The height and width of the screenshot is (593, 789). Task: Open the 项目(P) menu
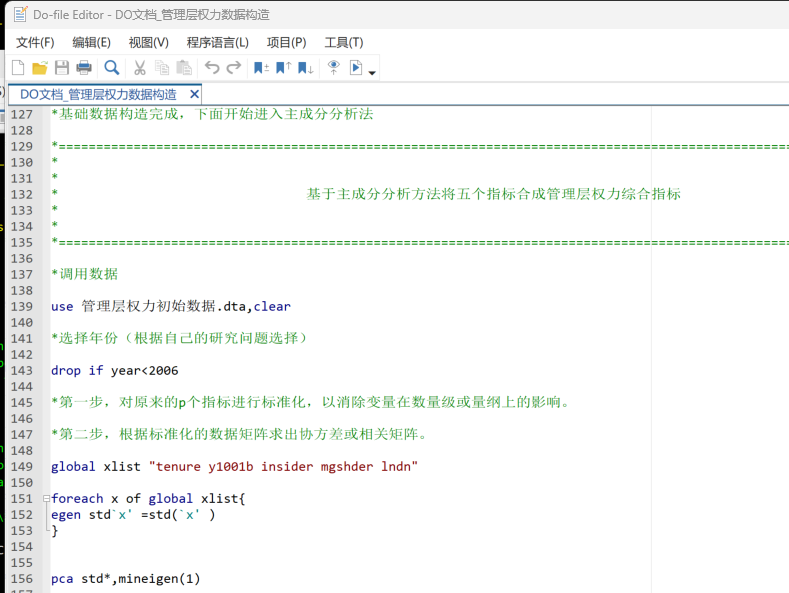(x=287, y=43)
